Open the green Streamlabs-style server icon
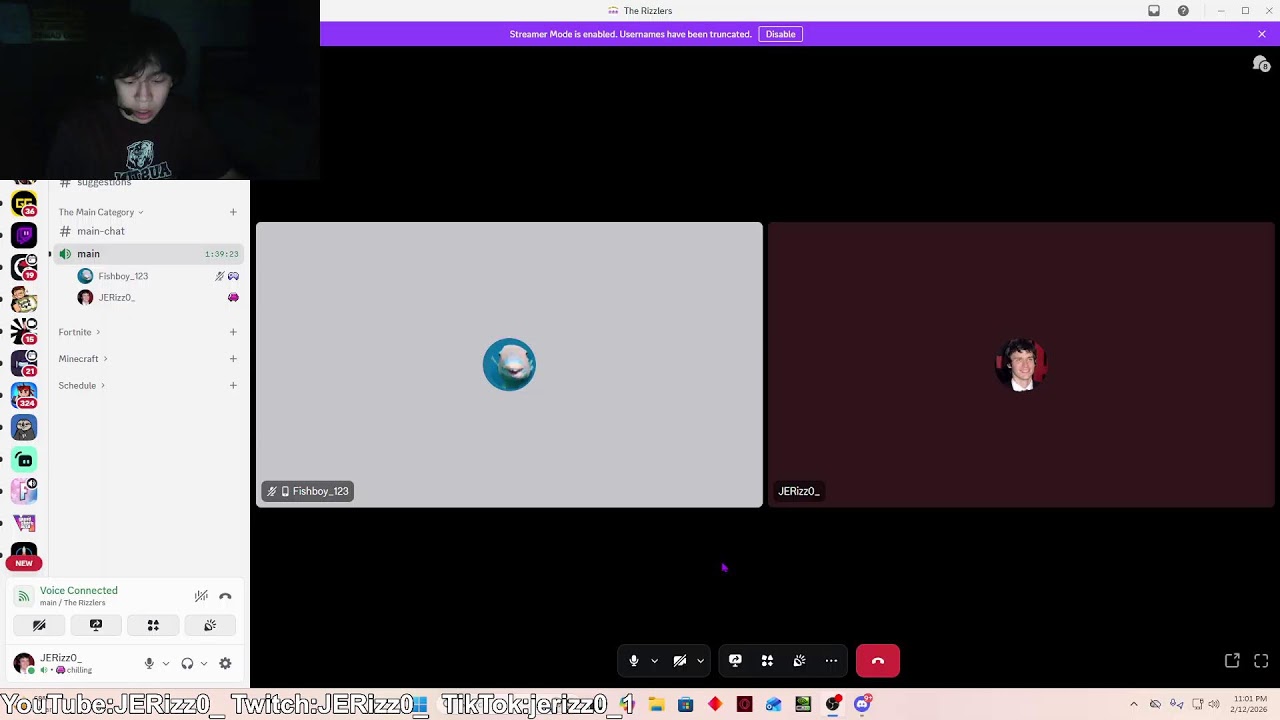Viewport: 1280px width, 720px height. coord(24,459)
